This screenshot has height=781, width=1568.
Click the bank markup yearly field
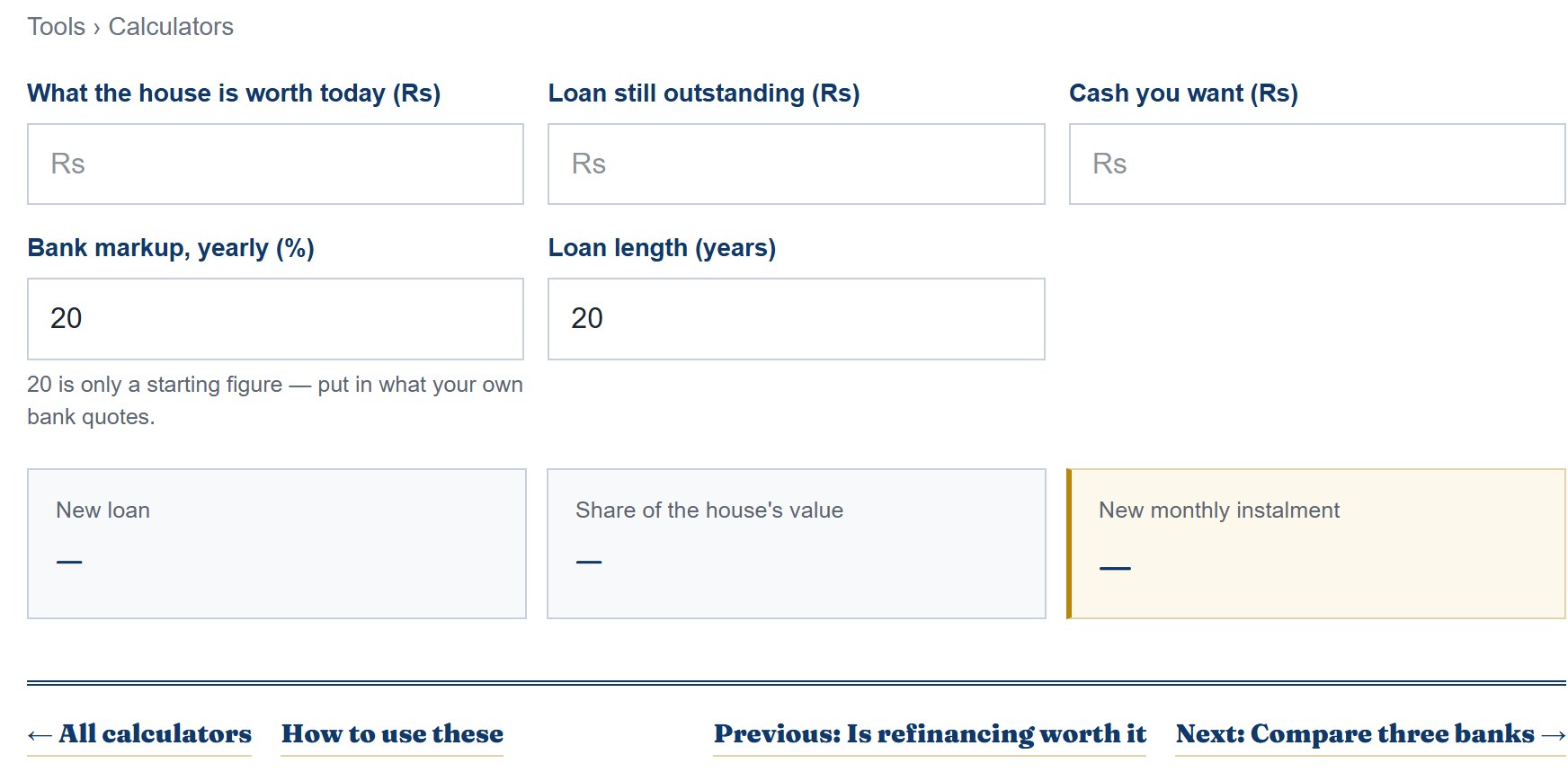275,319
